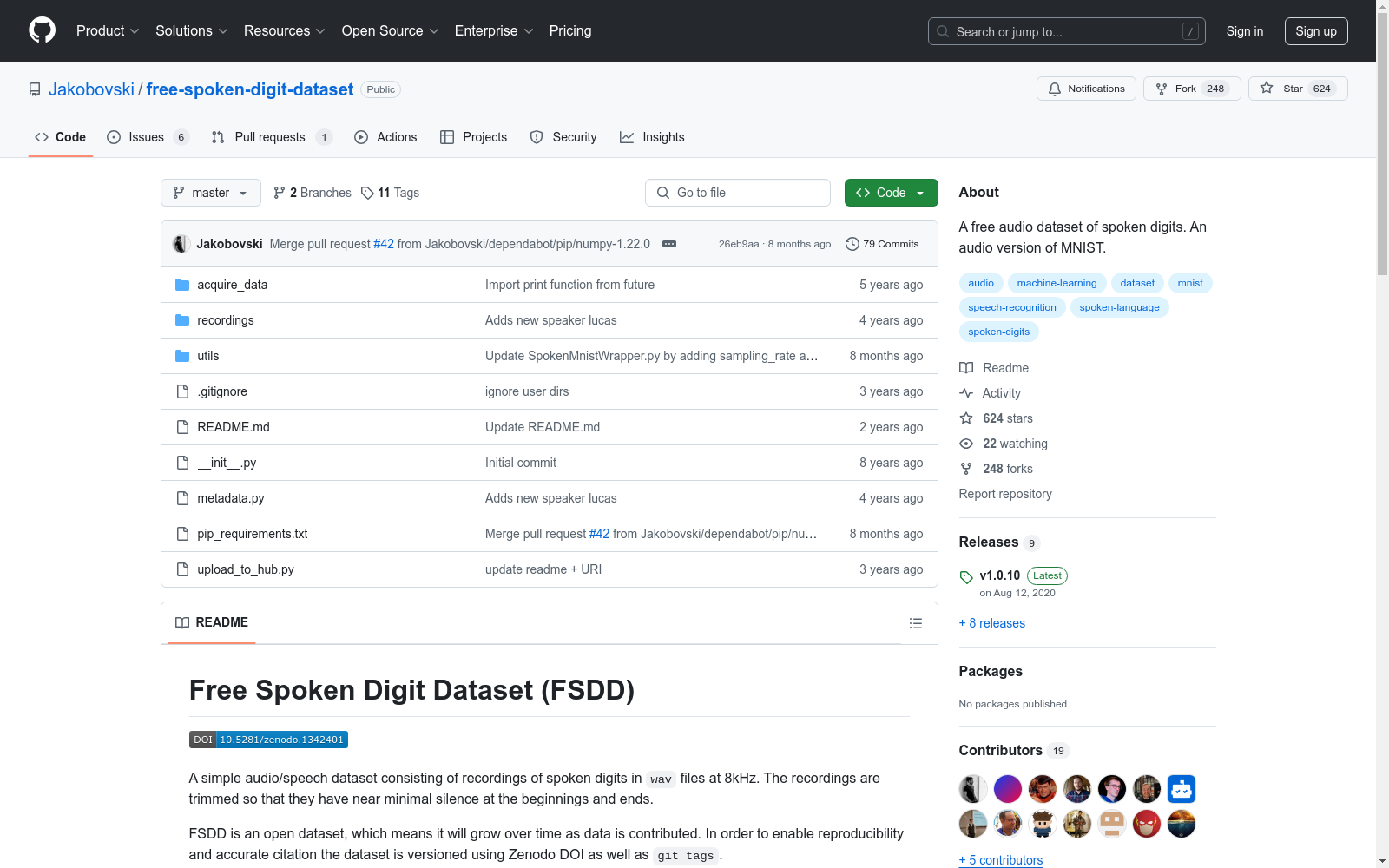Click the GitHub home logo

point(42,31)
